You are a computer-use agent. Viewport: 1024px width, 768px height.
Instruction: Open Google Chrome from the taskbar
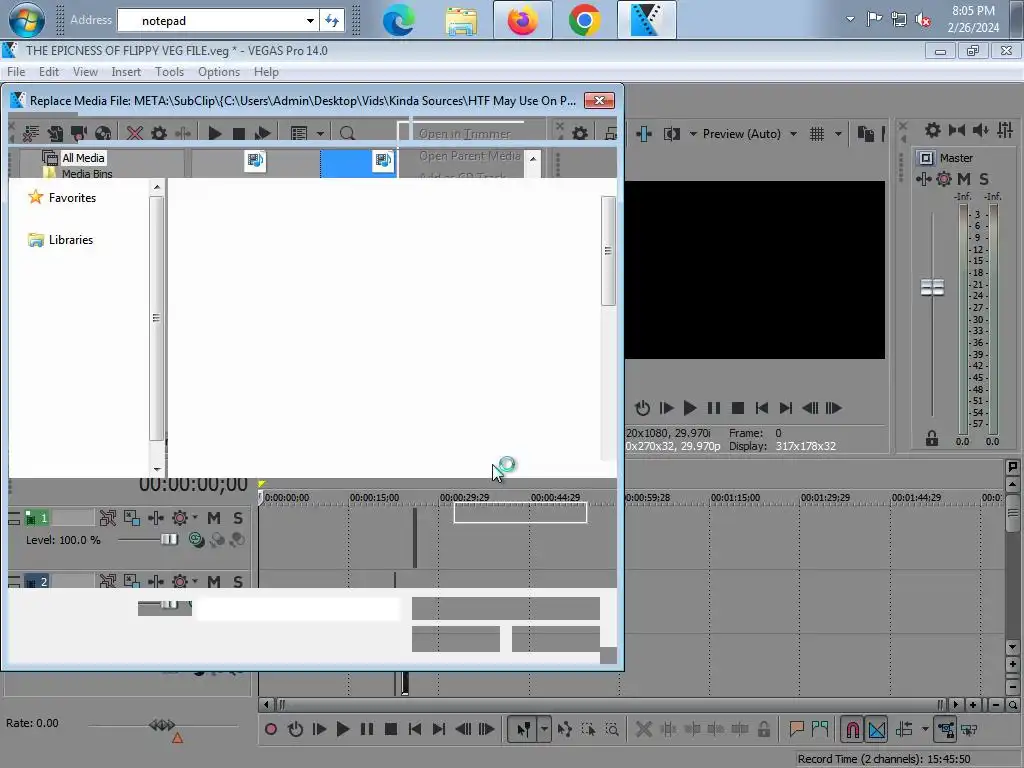point(584,20)
